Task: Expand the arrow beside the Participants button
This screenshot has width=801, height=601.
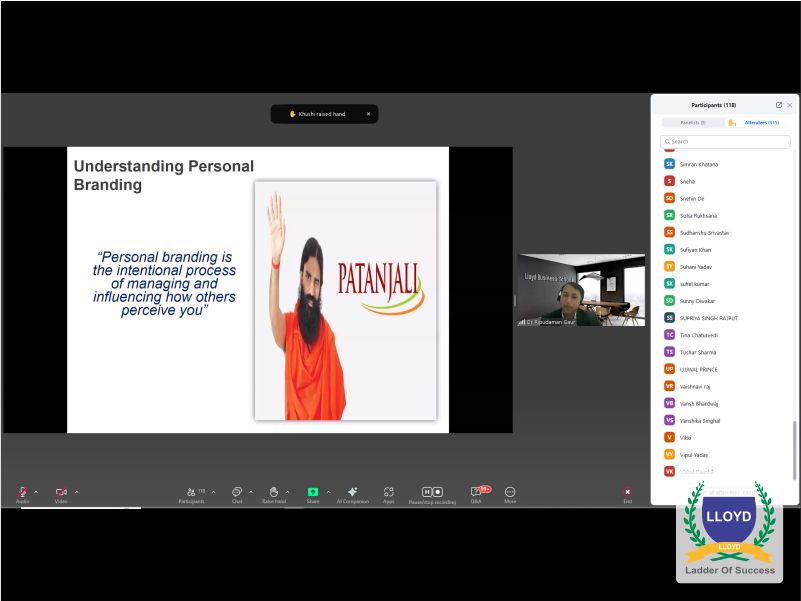Action: click(214, 492)
